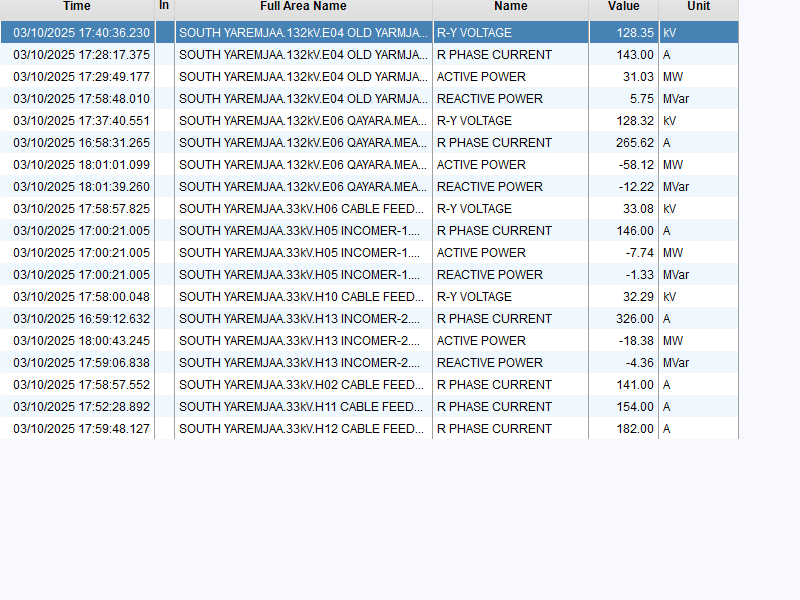Click the 128.35 voltage value cell
The width and height of the screenshot is (800, 600).
pos(624,33)
